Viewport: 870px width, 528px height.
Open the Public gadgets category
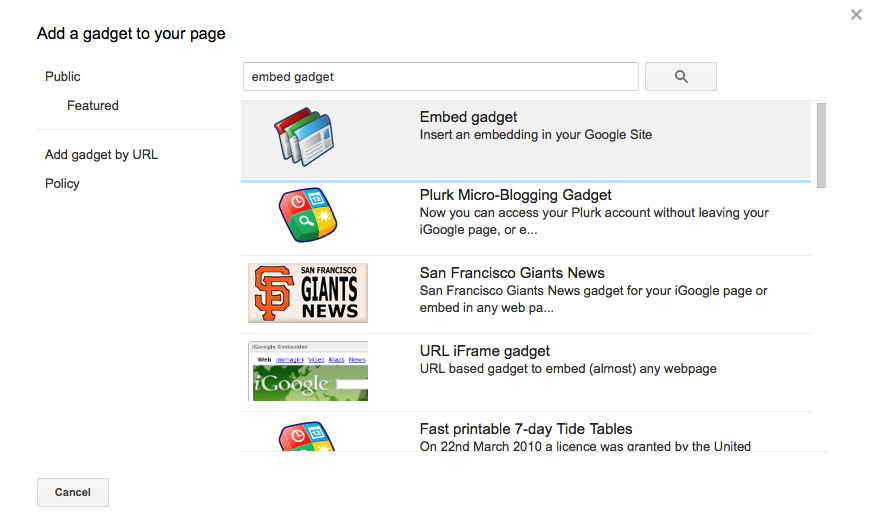point(63,77)
